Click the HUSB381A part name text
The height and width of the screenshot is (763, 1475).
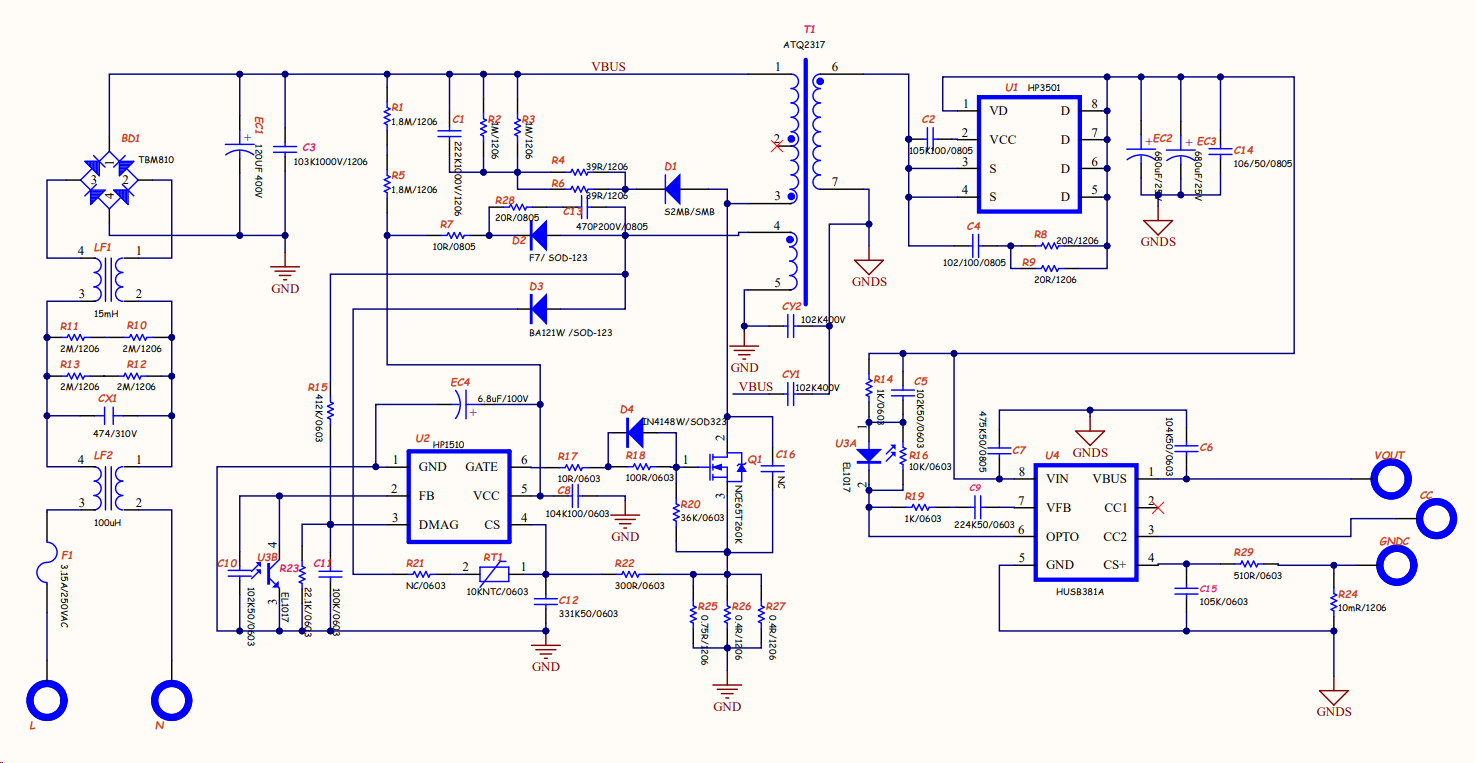pos(1079,591)
